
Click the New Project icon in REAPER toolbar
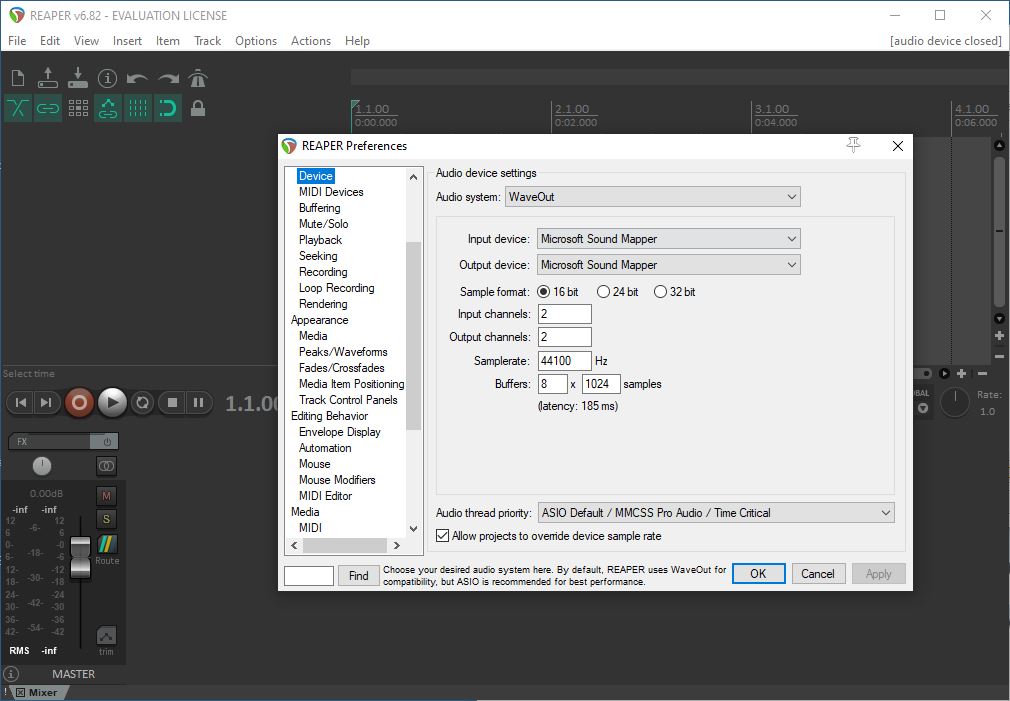(x=18, y=78)
